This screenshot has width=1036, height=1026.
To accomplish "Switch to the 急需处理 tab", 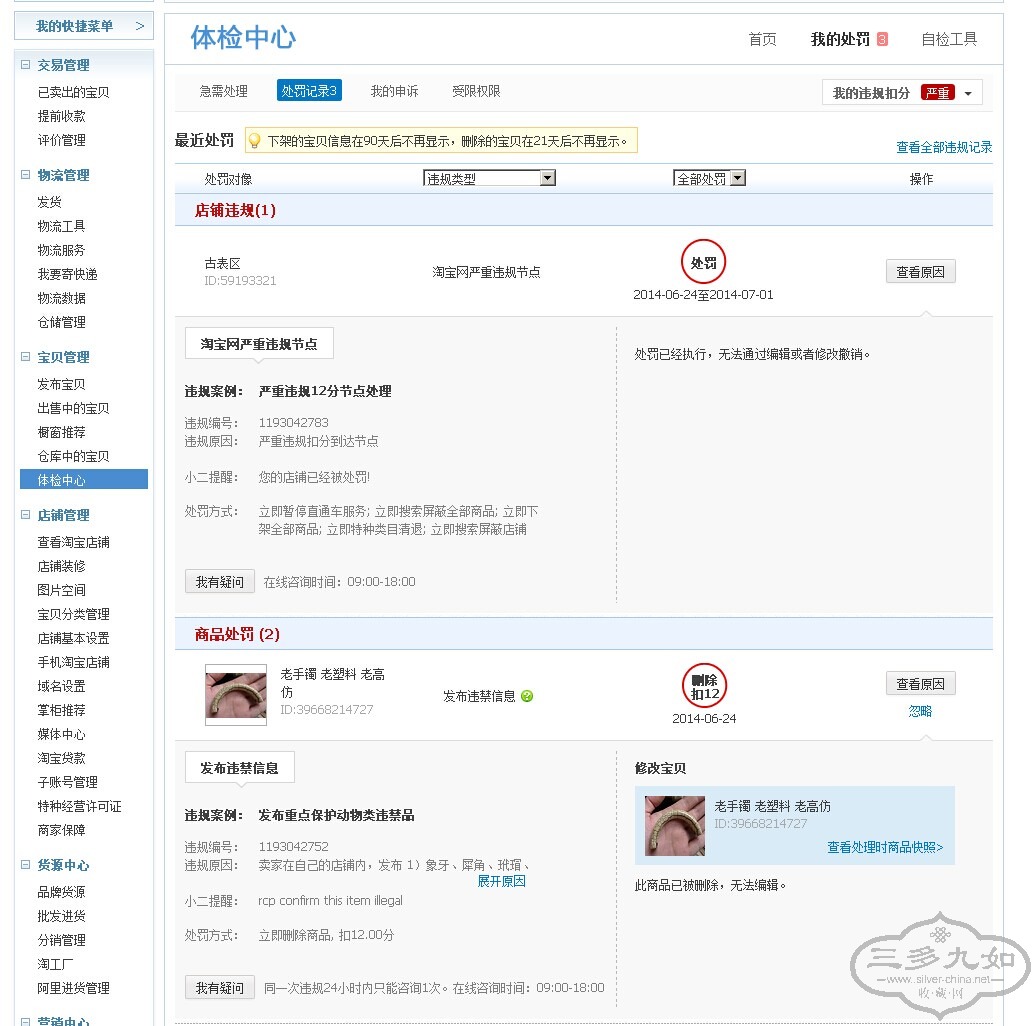I will pos(223,91).
